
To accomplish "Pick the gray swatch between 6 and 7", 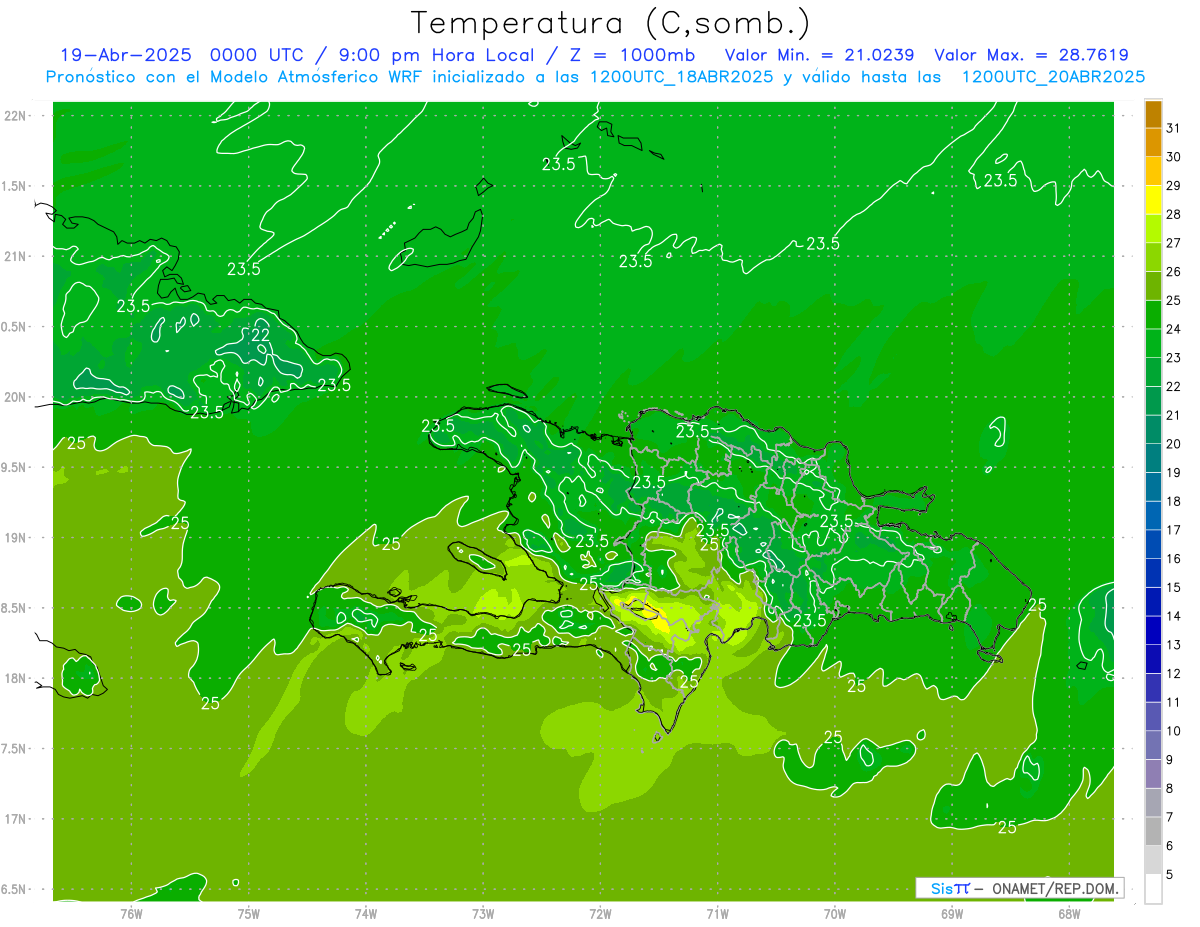I will (x=1153, y=831).
